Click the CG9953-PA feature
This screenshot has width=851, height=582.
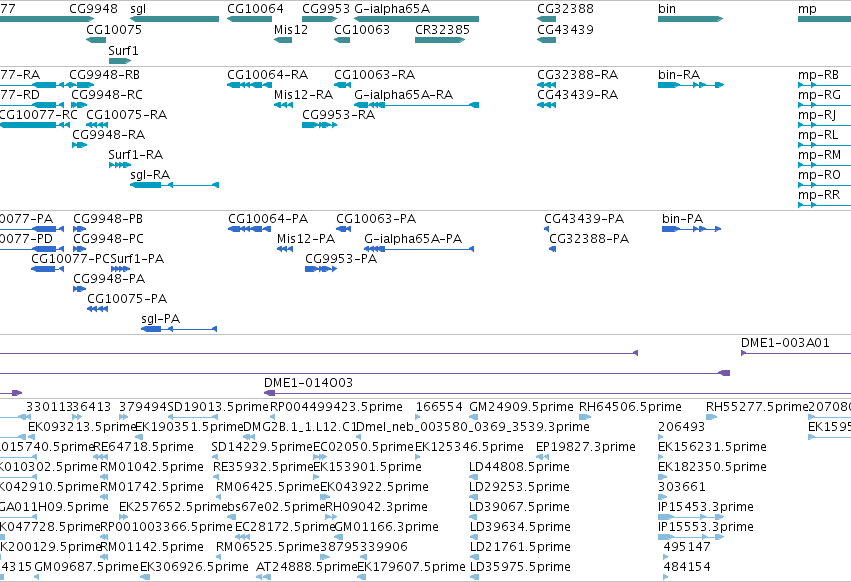(x=321, y=269)
